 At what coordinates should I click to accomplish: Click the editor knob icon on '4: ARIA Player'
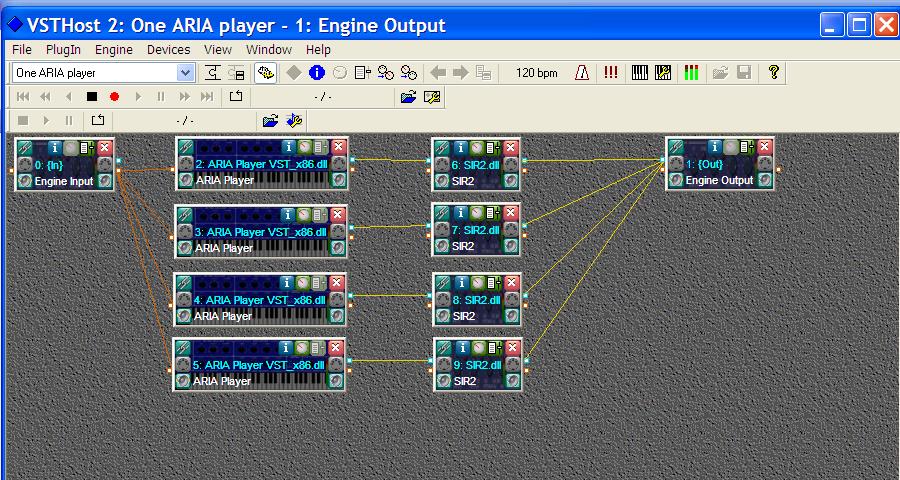(x=302, y=283)
